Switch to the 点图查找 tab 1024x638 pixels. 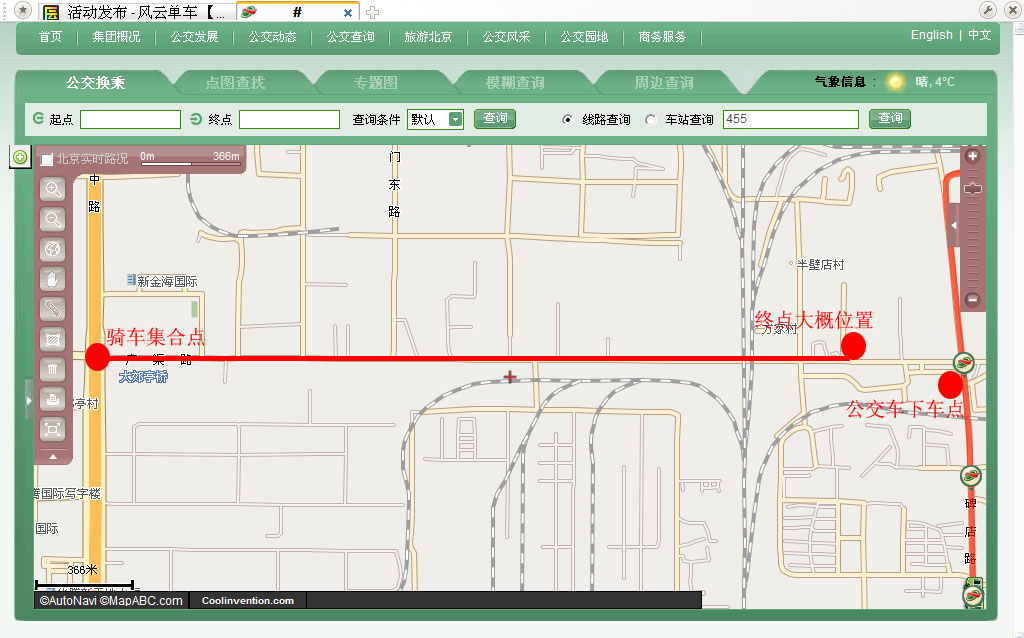(x=235, y=83)
